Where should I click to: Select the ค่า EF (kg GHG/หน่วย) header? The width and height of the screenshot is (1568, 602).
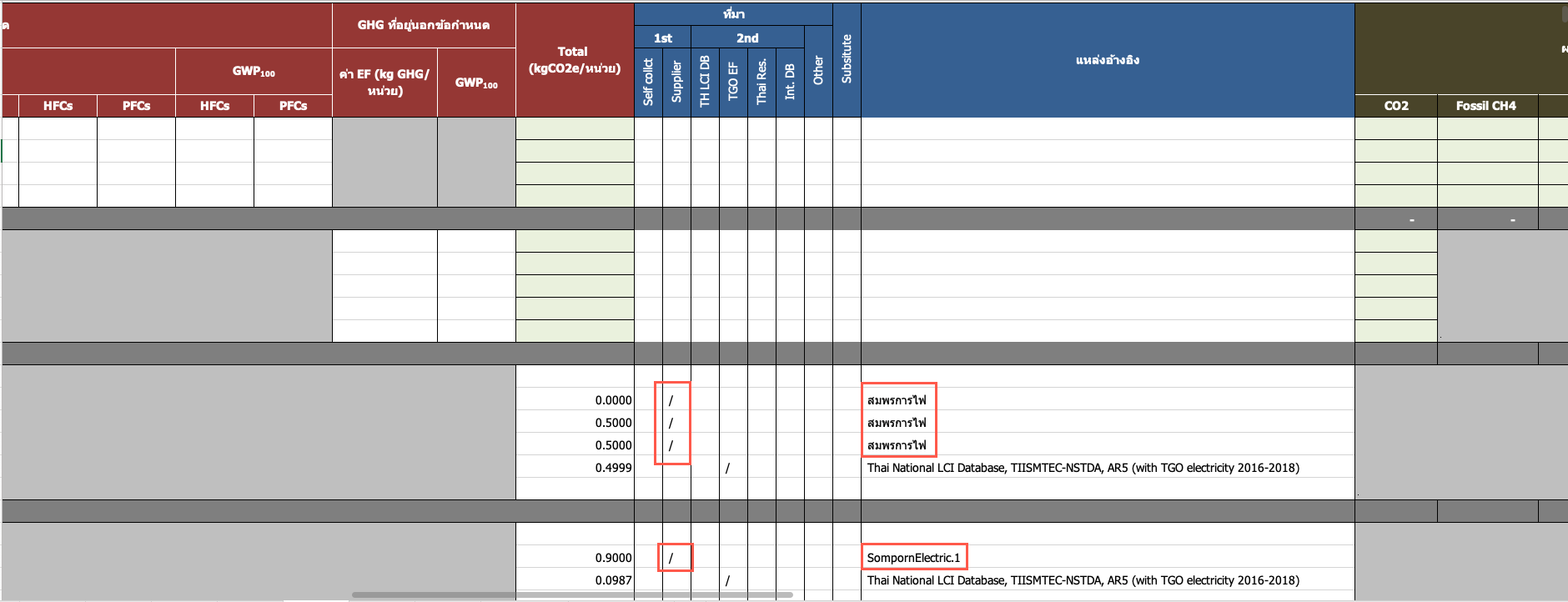(x=384, y=82)
